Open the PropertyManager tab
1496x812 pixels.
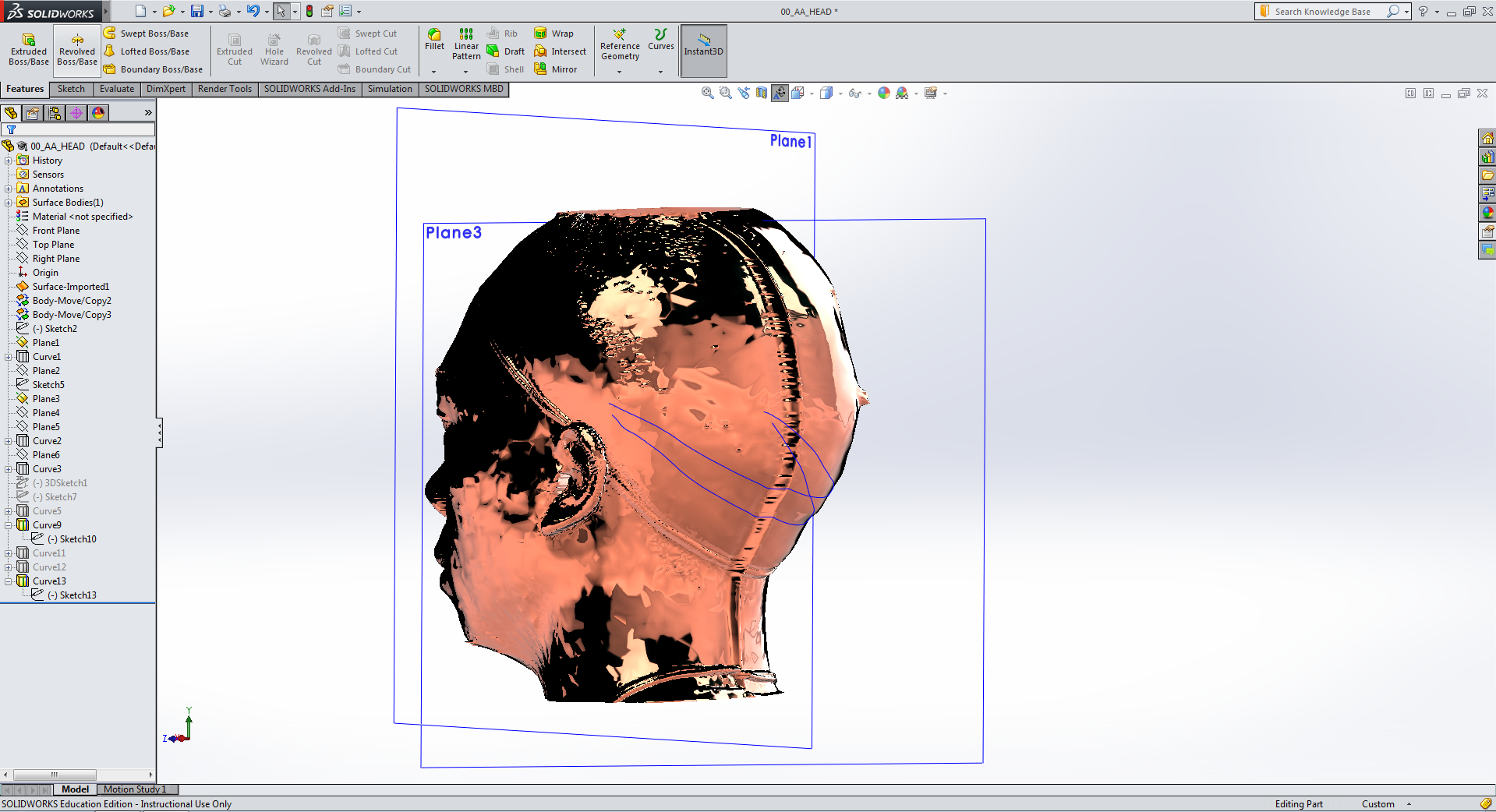(33, 113)
